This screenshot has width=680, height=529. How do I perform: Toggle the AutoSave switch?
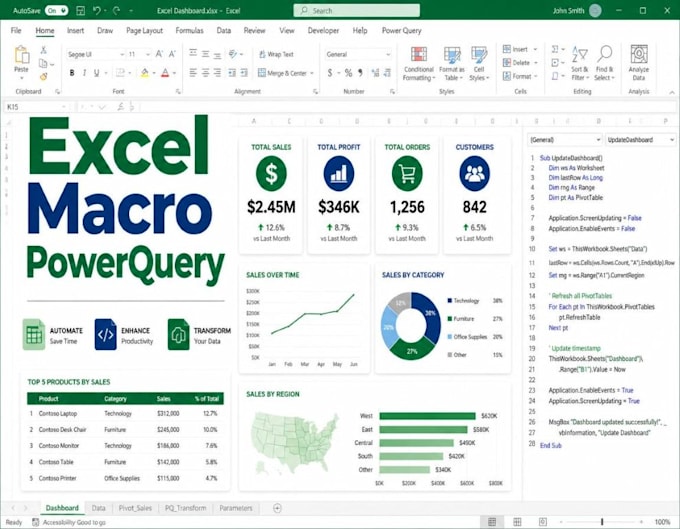pyautogui.click(x=56, y=10)
